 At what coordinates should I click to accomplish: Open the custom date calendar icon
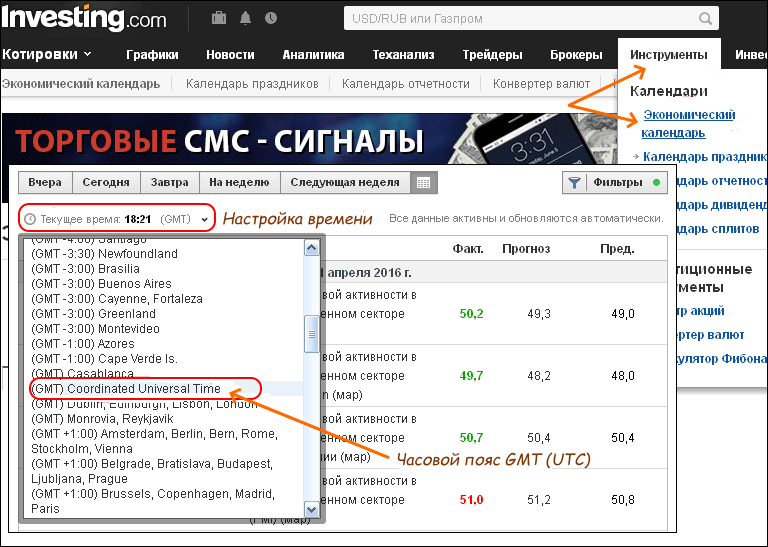pos(423,183)
